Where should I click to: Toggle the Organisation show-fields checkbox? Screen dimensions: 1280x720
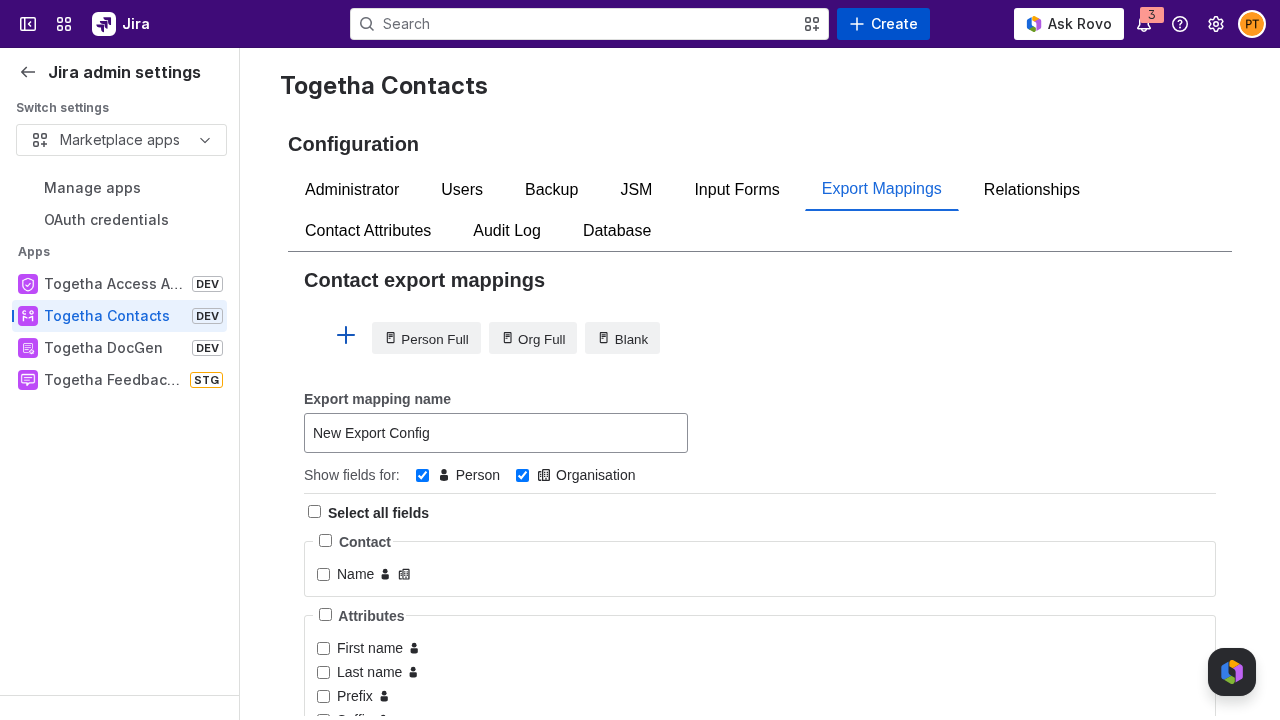coord(522,475)
